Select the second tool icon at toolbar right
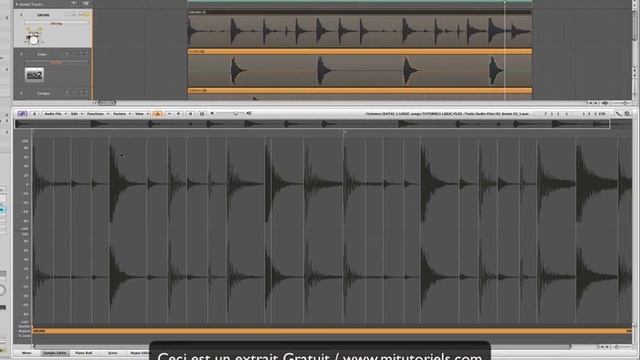Screen dimensions: 640x360 pos(627,114)
